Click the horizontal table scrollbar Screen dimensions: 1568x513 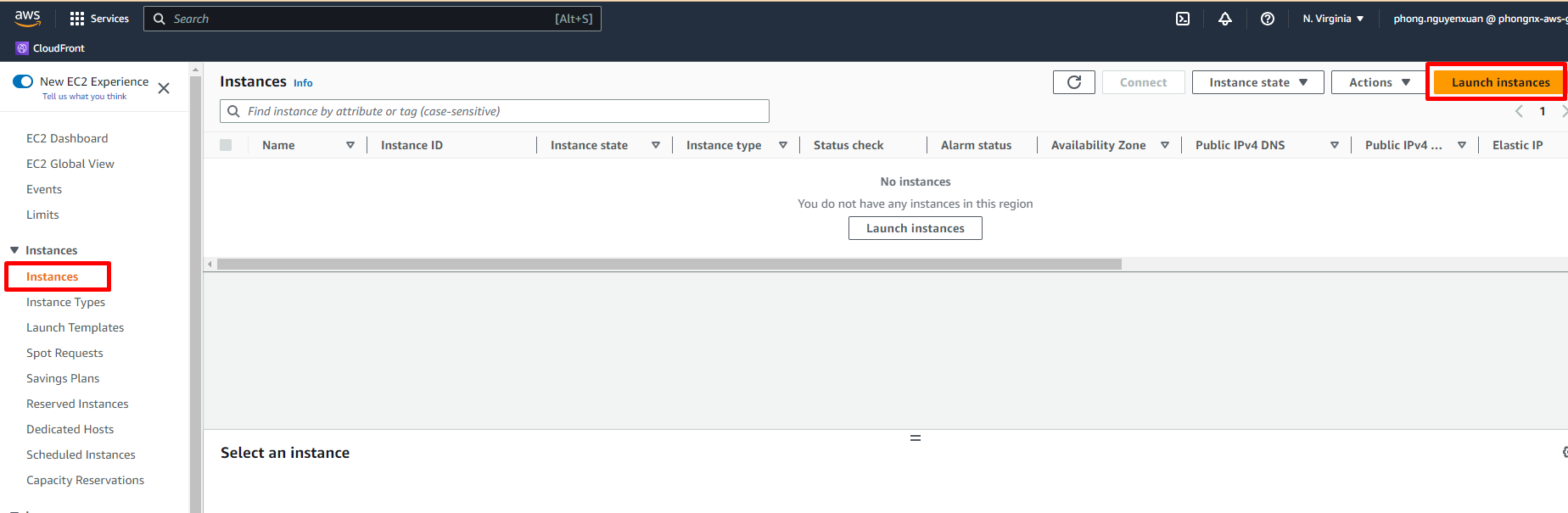pos(669,265)
